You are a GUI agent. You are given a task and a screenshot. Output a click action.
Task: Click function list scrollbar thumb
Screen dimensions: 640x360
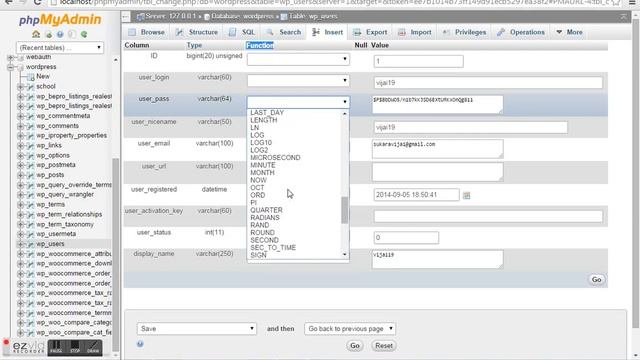[345, 210]
